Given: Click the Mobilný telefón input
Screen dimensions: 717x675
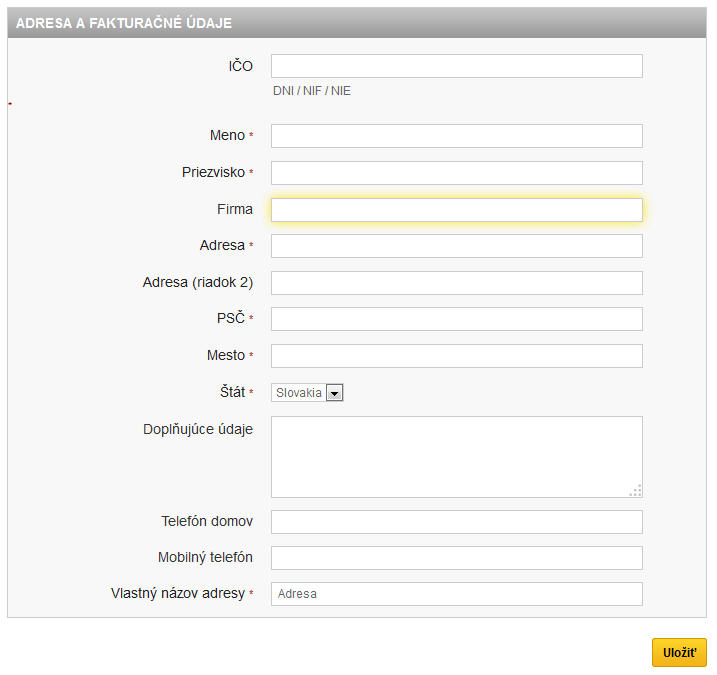Looking at the screenshot, I should (x=456, y=558).
